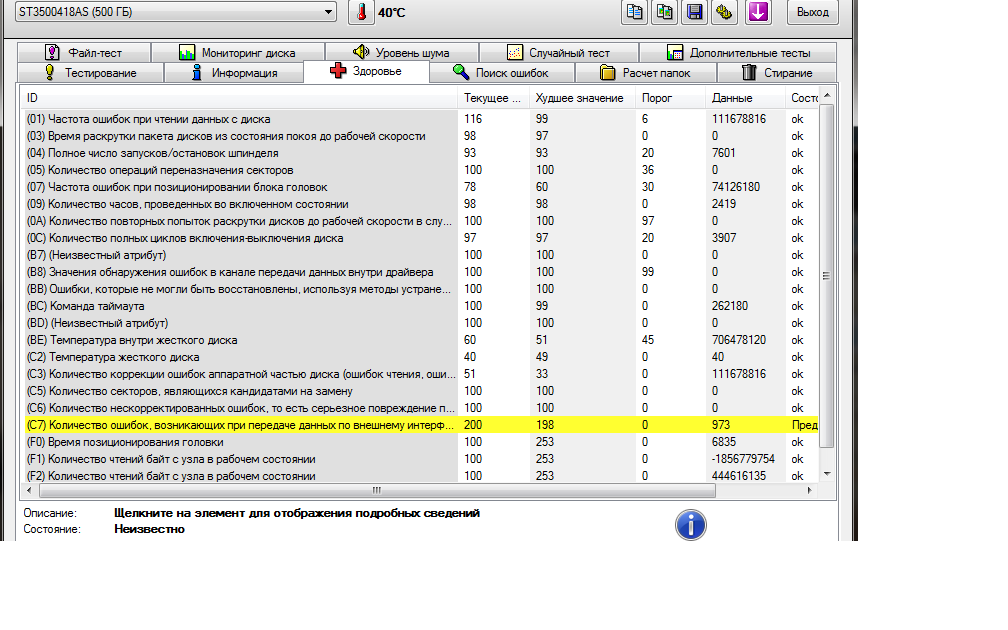Image resolution: width=1008 pixels, height=630 pixels.
Task: Click the yellow tools settings toolbar icon
Action: [725, 12]
